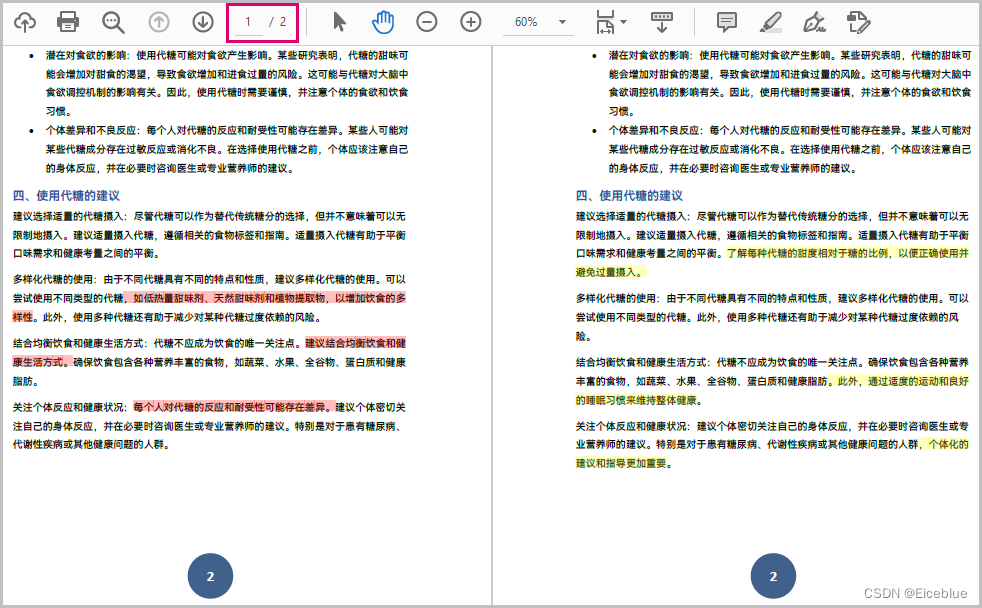Image resolution: width=982 pixels, height=608 pixels.
Task: Click yellow highlighted text 建议和指导更加重要
Action: [x=623, y=463]
